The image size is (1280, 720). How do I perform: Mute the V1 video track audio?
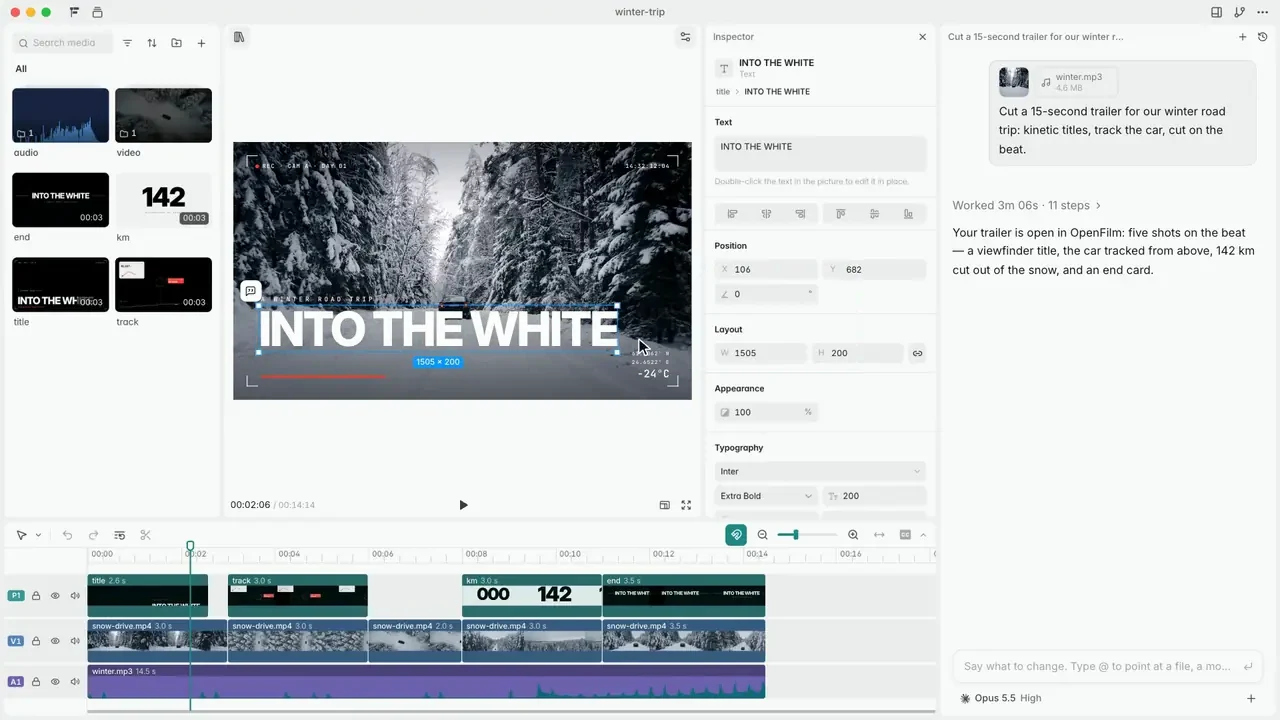coord(75,641)
